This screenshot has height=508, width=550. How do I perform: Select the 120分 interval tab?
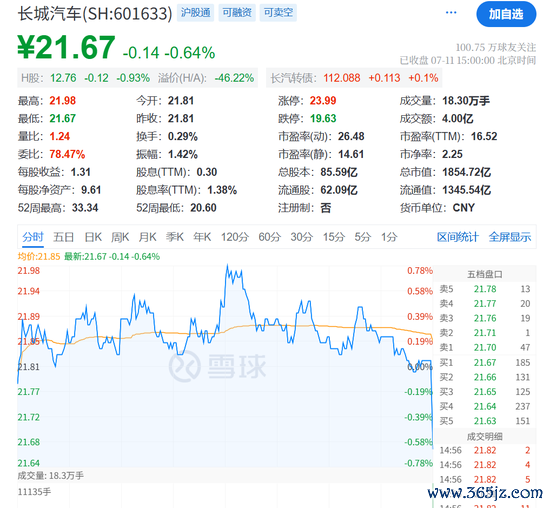click(235, 237)
